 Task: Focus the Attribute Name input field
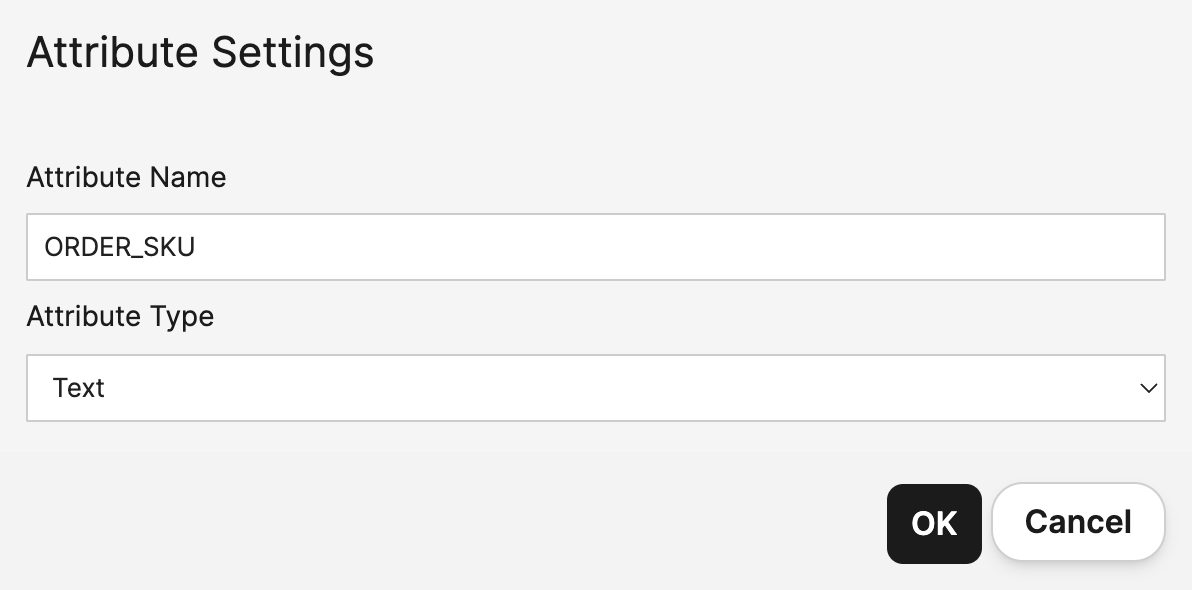coord(595,247)
